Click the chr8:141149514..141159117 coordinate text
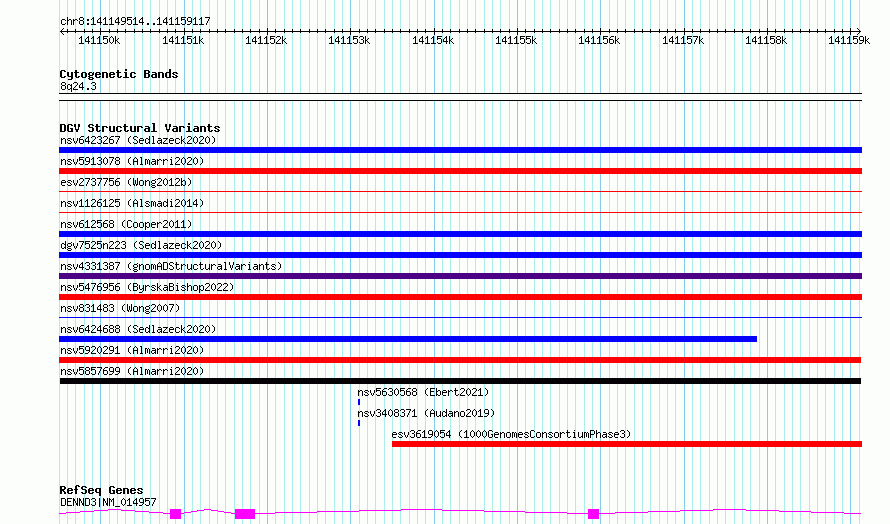 coord(135,21)
